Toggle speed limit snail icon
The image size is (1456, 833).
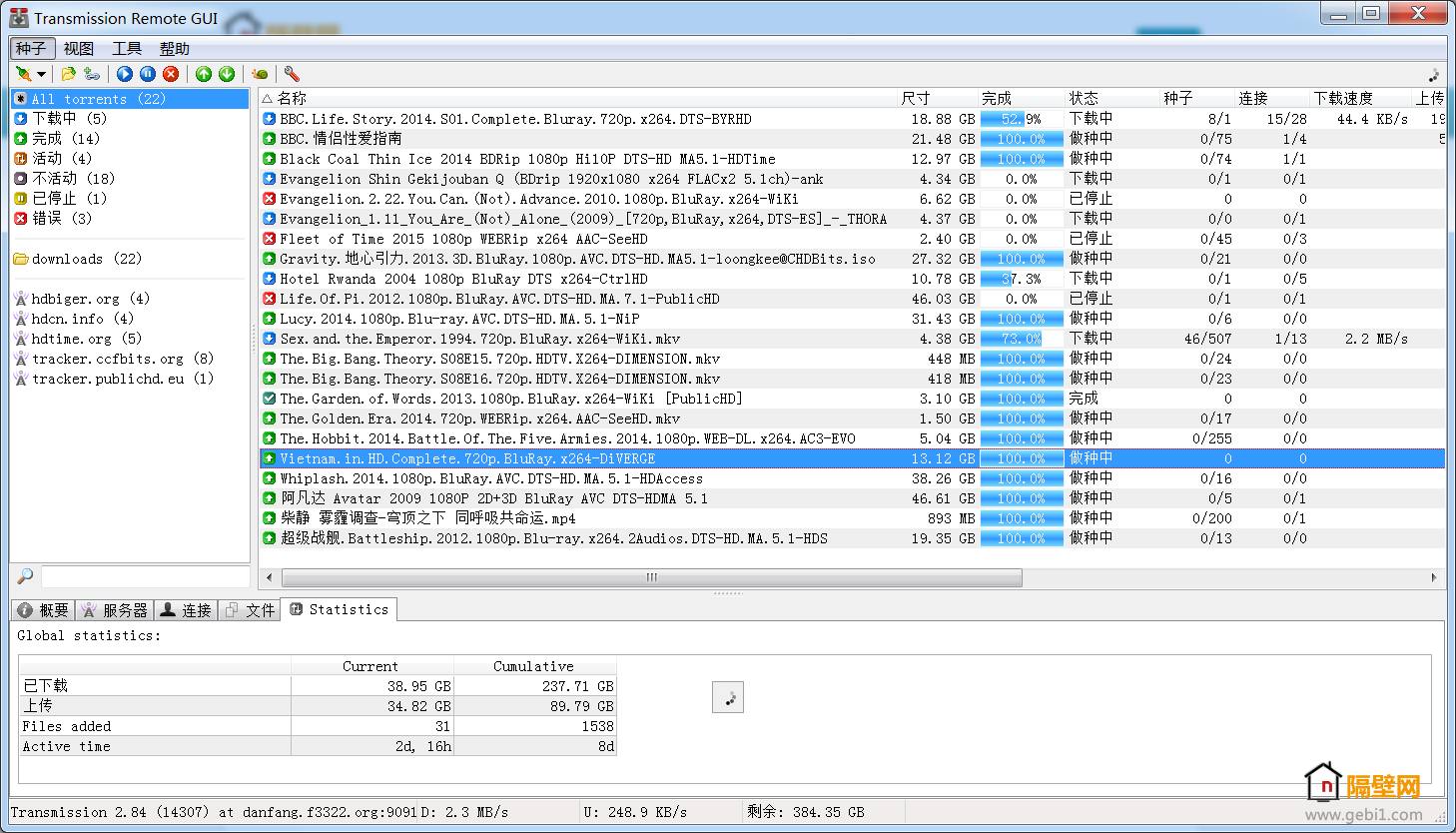[260, 74]
